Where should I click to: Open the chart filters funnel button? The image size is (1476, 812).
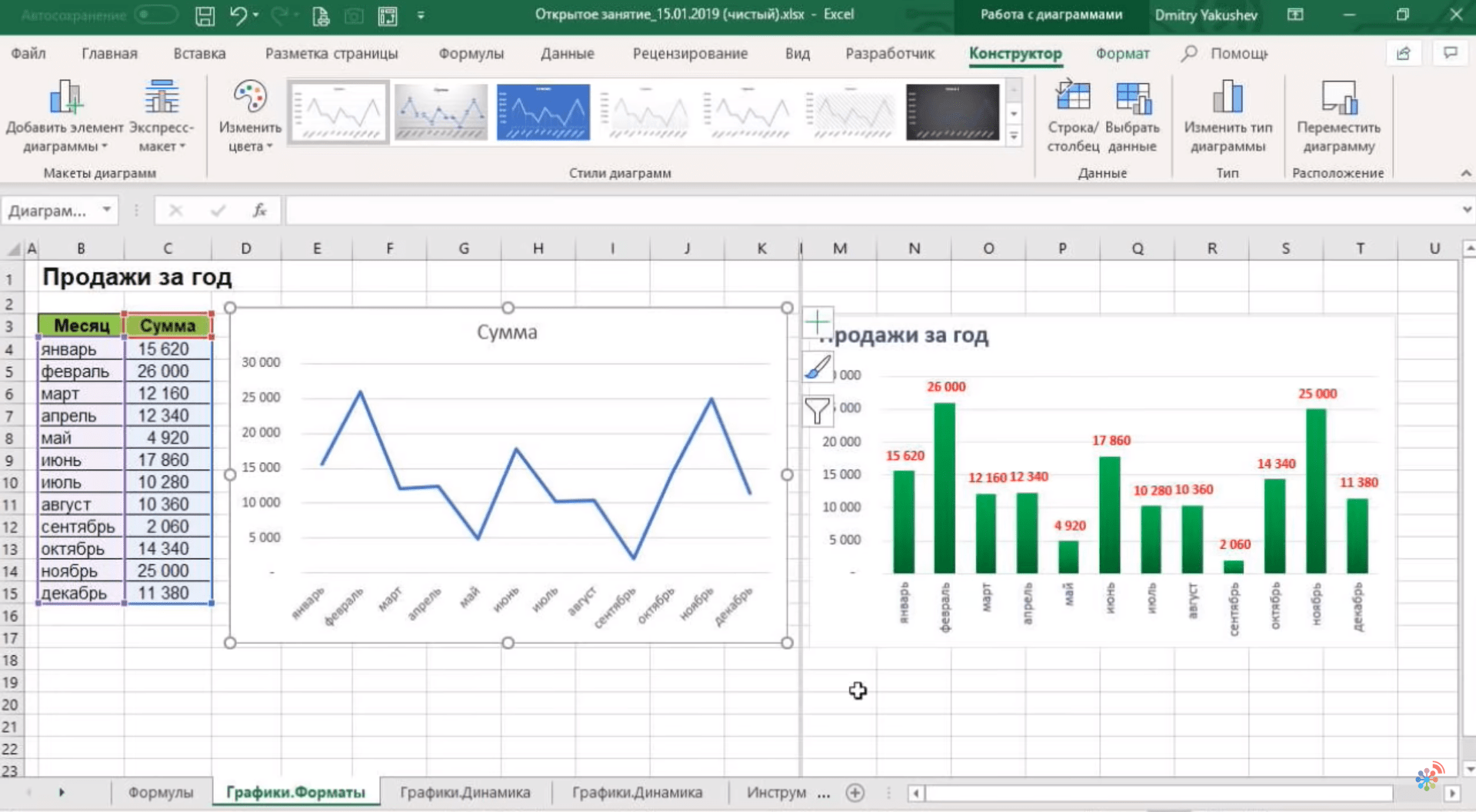[817, 411]
